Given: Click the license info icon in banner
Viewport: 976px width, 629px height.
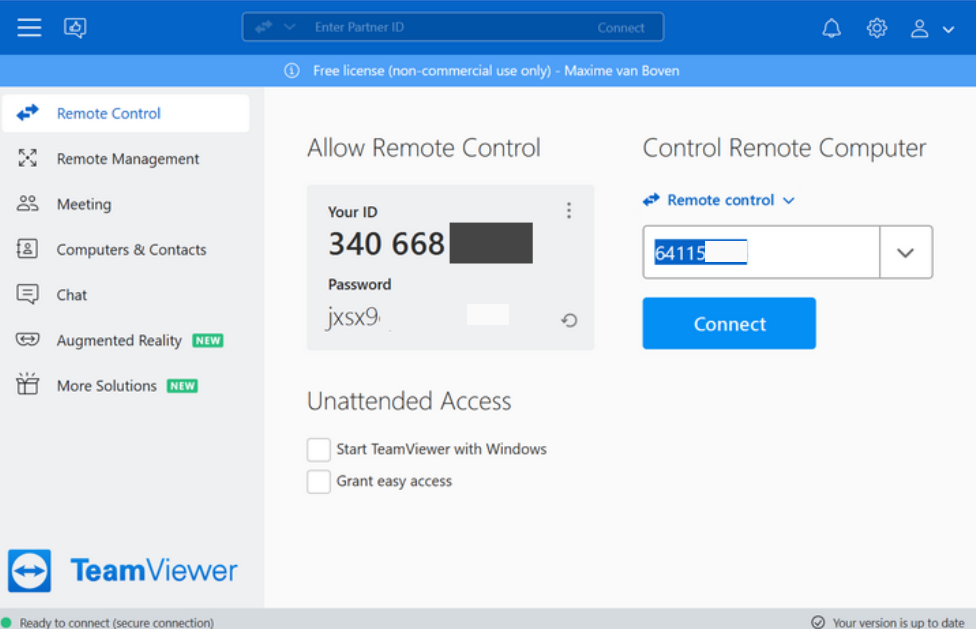Looking at the screenshot, I should click(x=292, y=71).
